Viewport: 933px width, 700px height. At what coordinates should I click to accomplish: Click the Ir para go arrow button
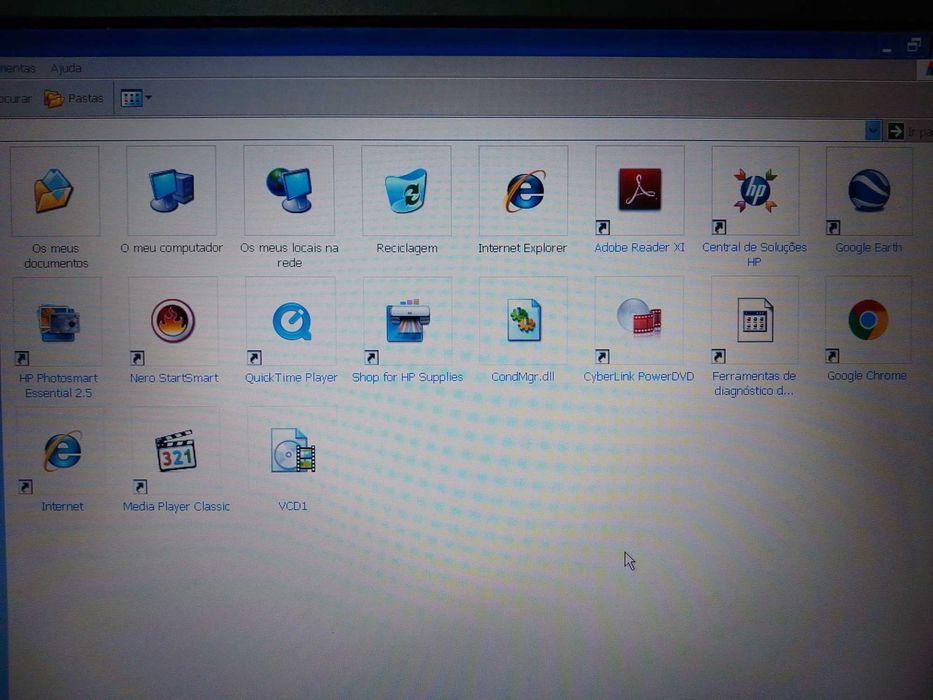click(x=896, y=131)
